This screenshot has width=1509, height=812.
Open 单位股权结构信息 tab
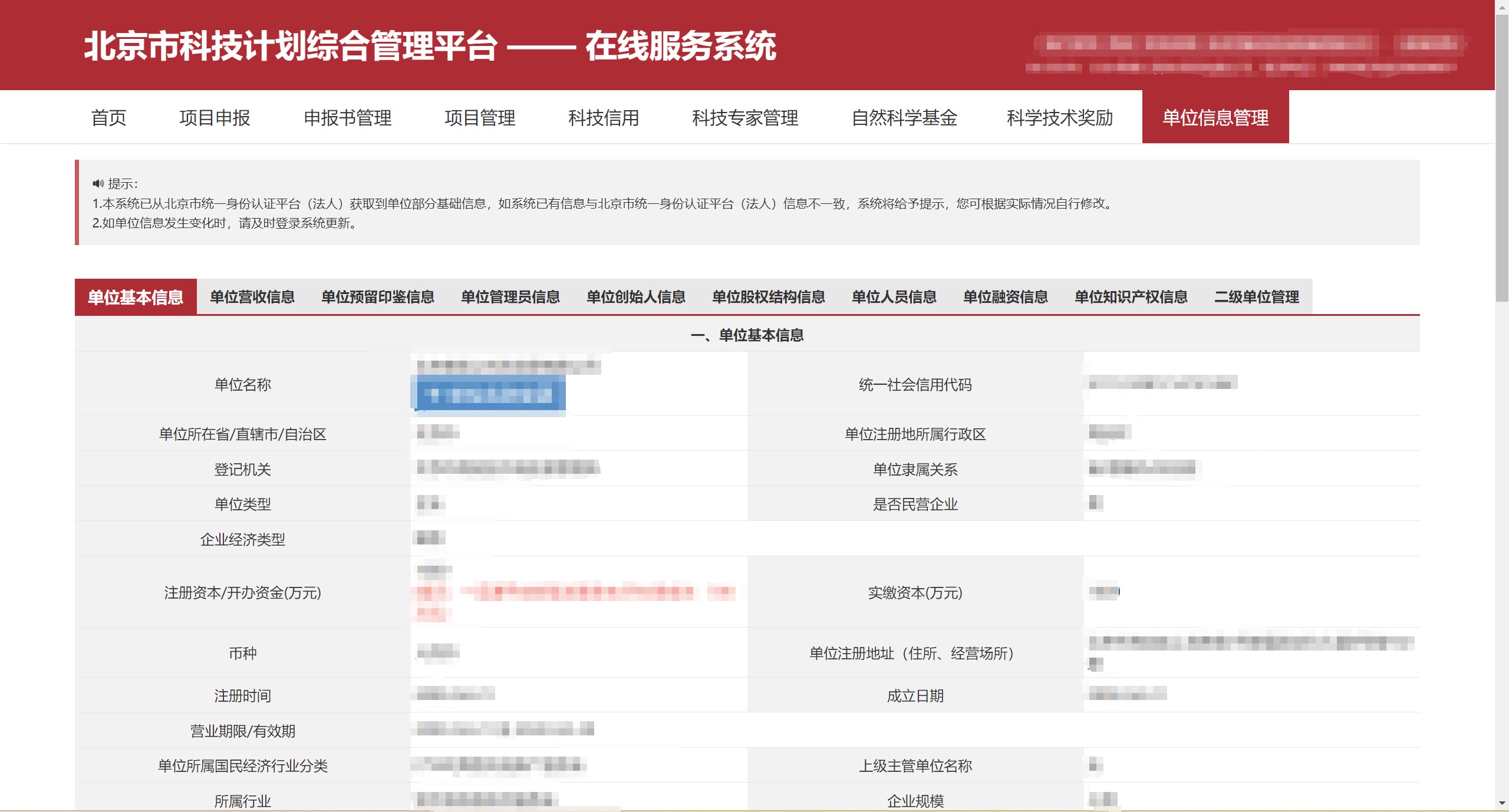(x=769, y=297)
